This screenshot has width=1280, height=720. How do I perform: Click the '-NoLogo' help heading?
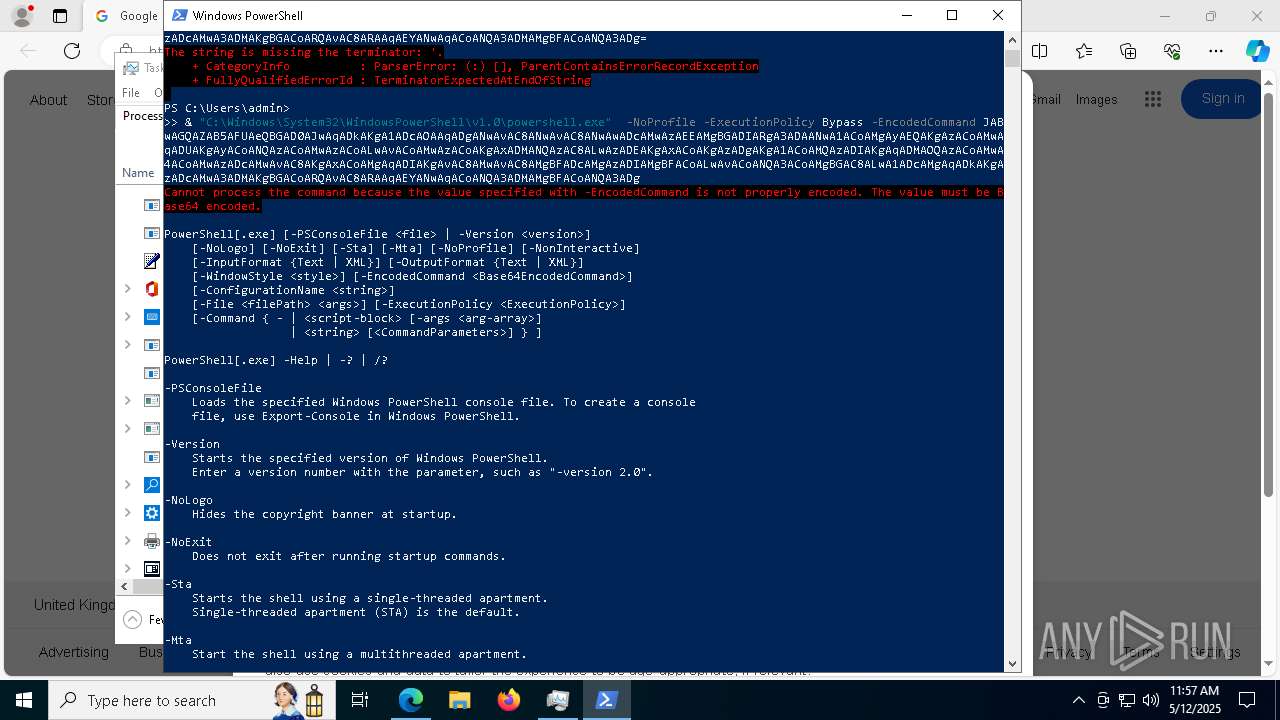pos(189,500)
